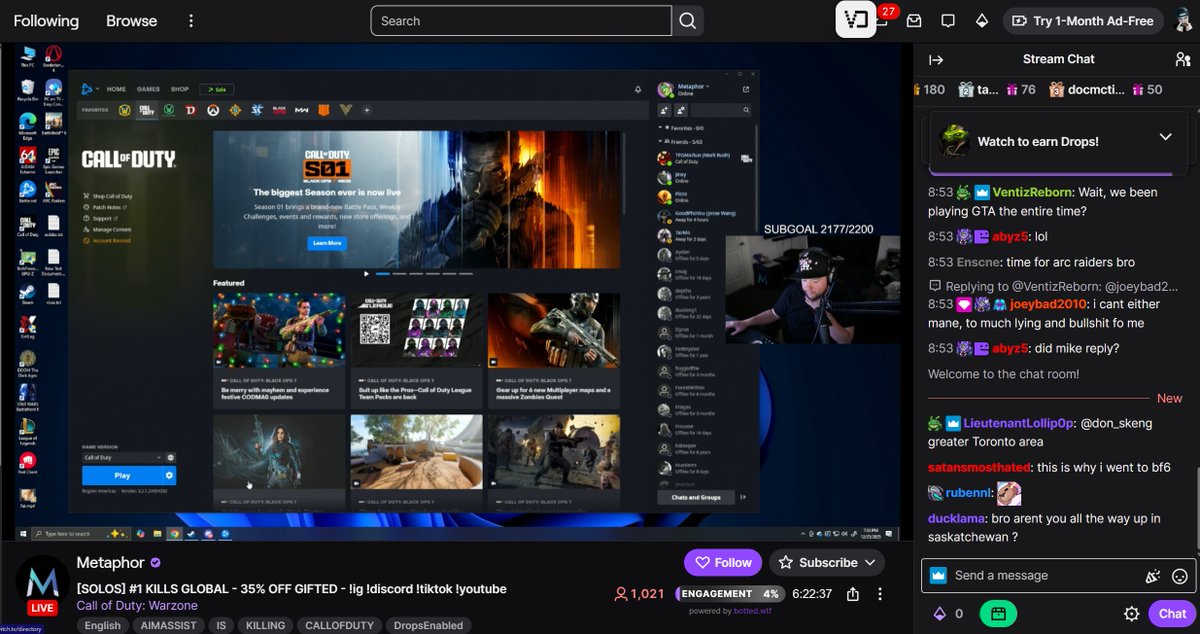Click VentizReborn's username in chat
Image resolution: width=1200 pixels, height=634 pixels.
pos(1033,191)
